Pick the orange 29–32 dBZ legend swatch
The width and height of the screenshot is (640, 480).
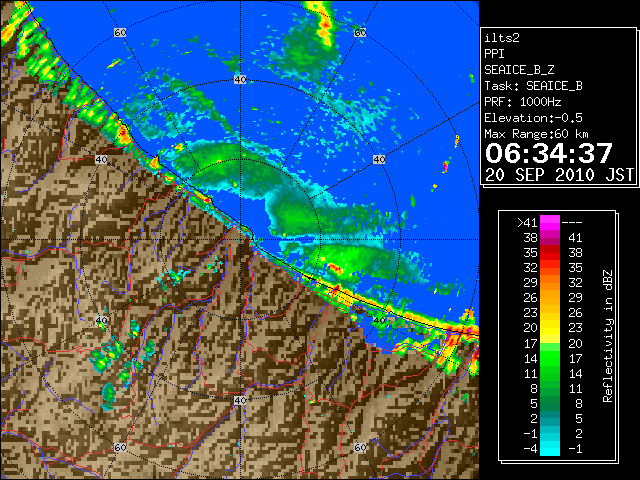click(x=550, y=282)
